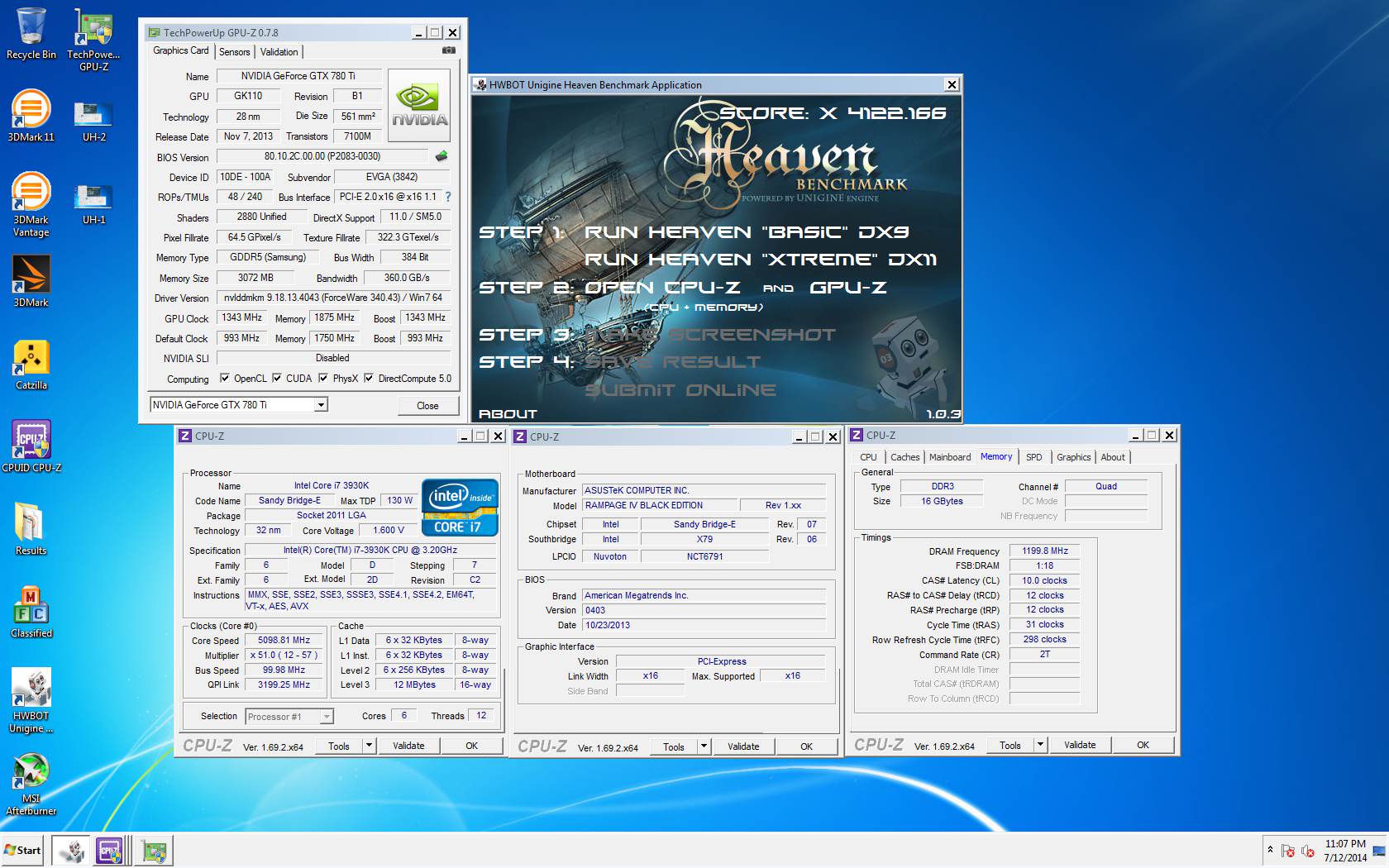Show hidden tray icons arrow
The image size is (1389, 868).
tap(1270, 850)
